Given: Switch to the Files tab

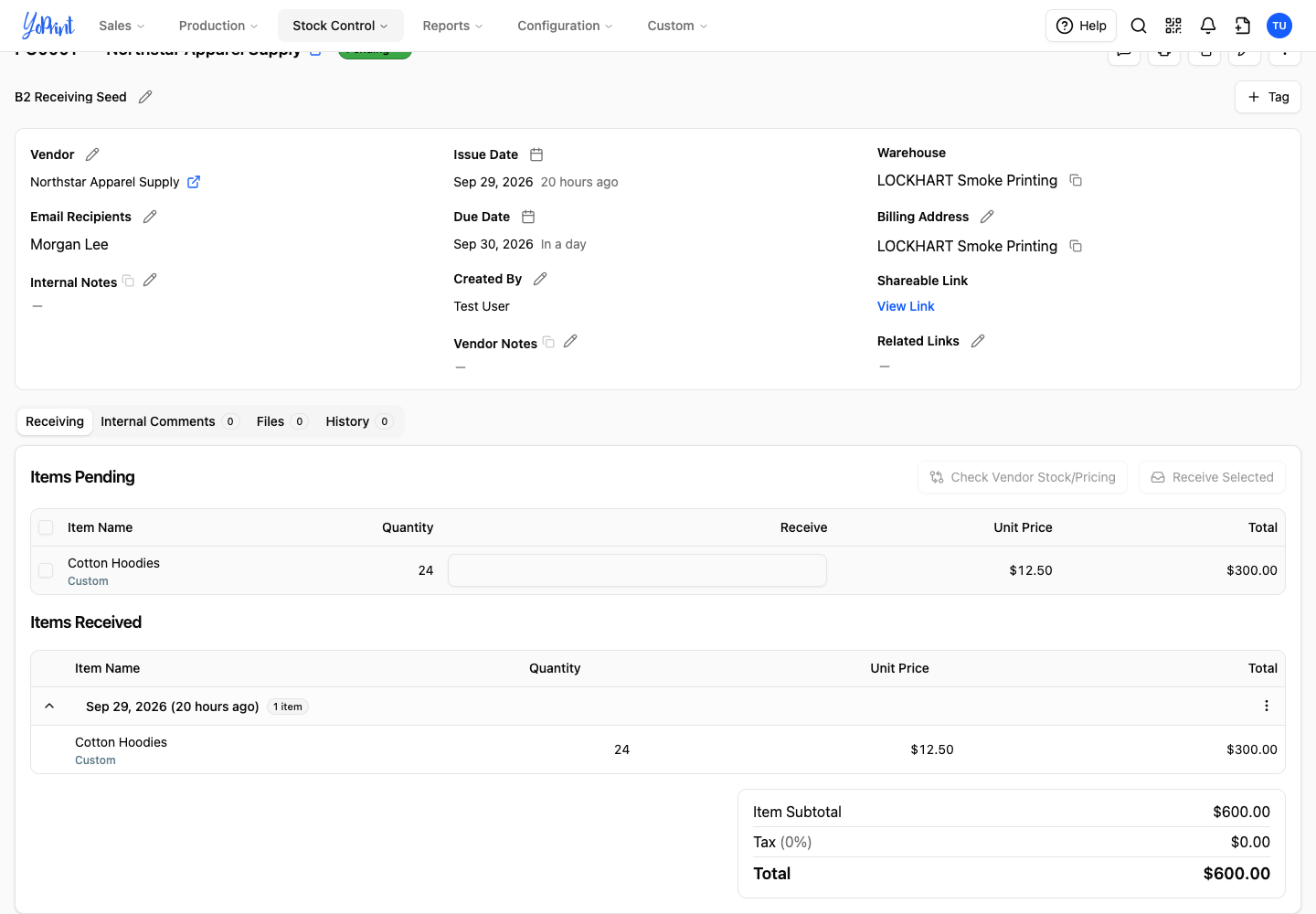Looking at the screenshot, I should tap(281, 421).
